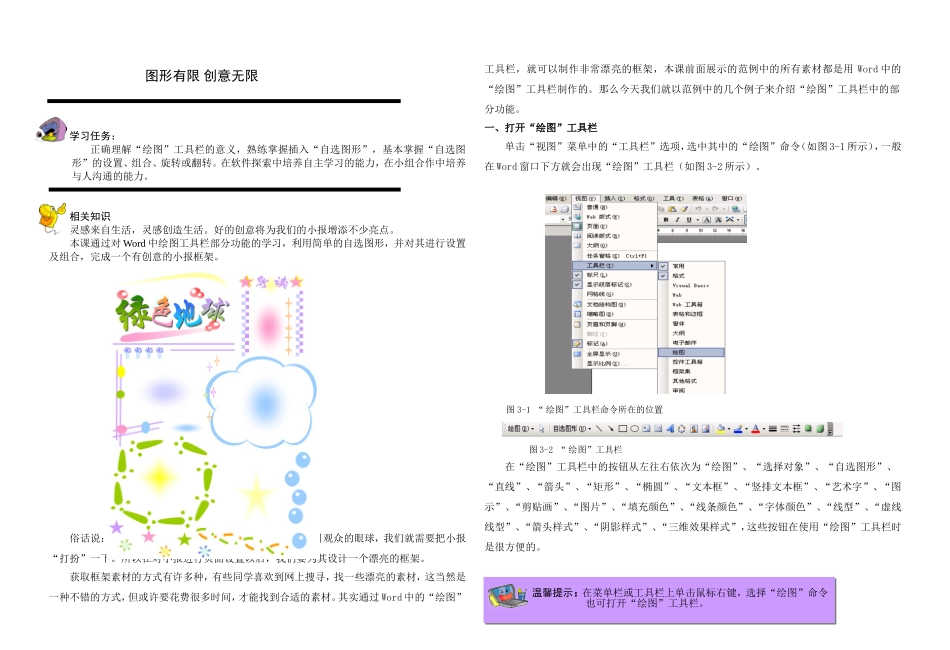This screenshot has height=650, width=950.
Task: Uncheck the 格式 toolbar in submenu
Action: coord(692,276)
